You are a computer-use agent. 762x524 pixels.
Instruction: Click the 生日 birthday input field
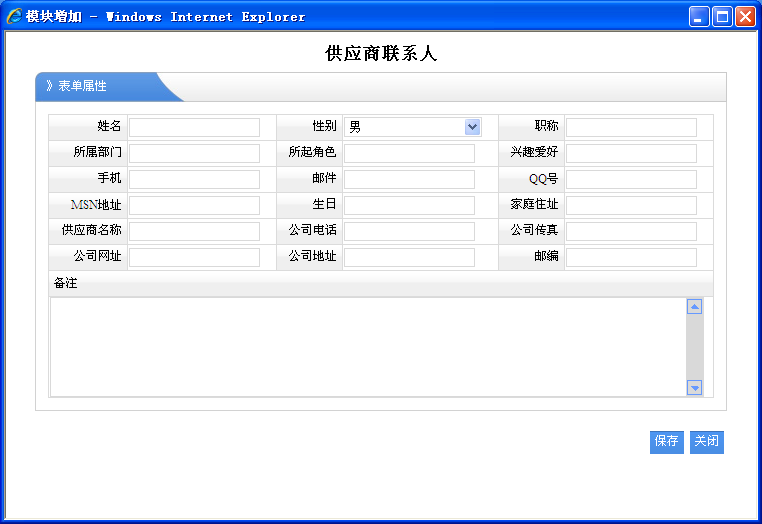[x=409, y=205]
